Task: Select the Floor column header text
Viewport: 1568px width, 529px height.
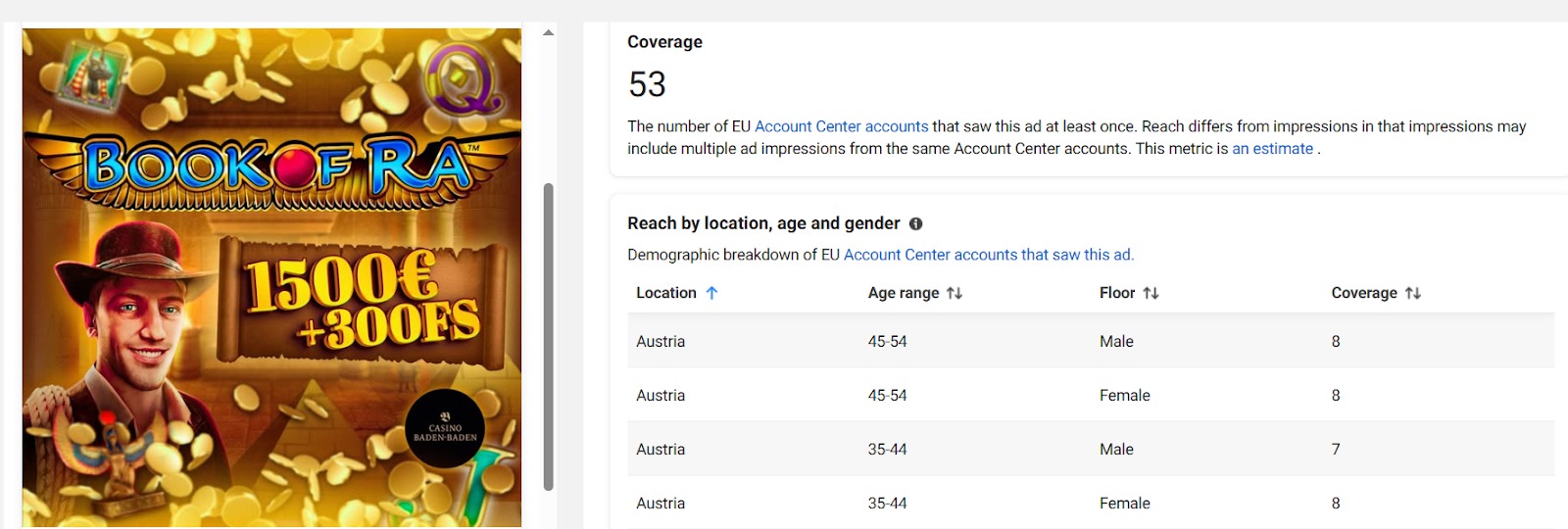Action: [x=1116, y=293]
